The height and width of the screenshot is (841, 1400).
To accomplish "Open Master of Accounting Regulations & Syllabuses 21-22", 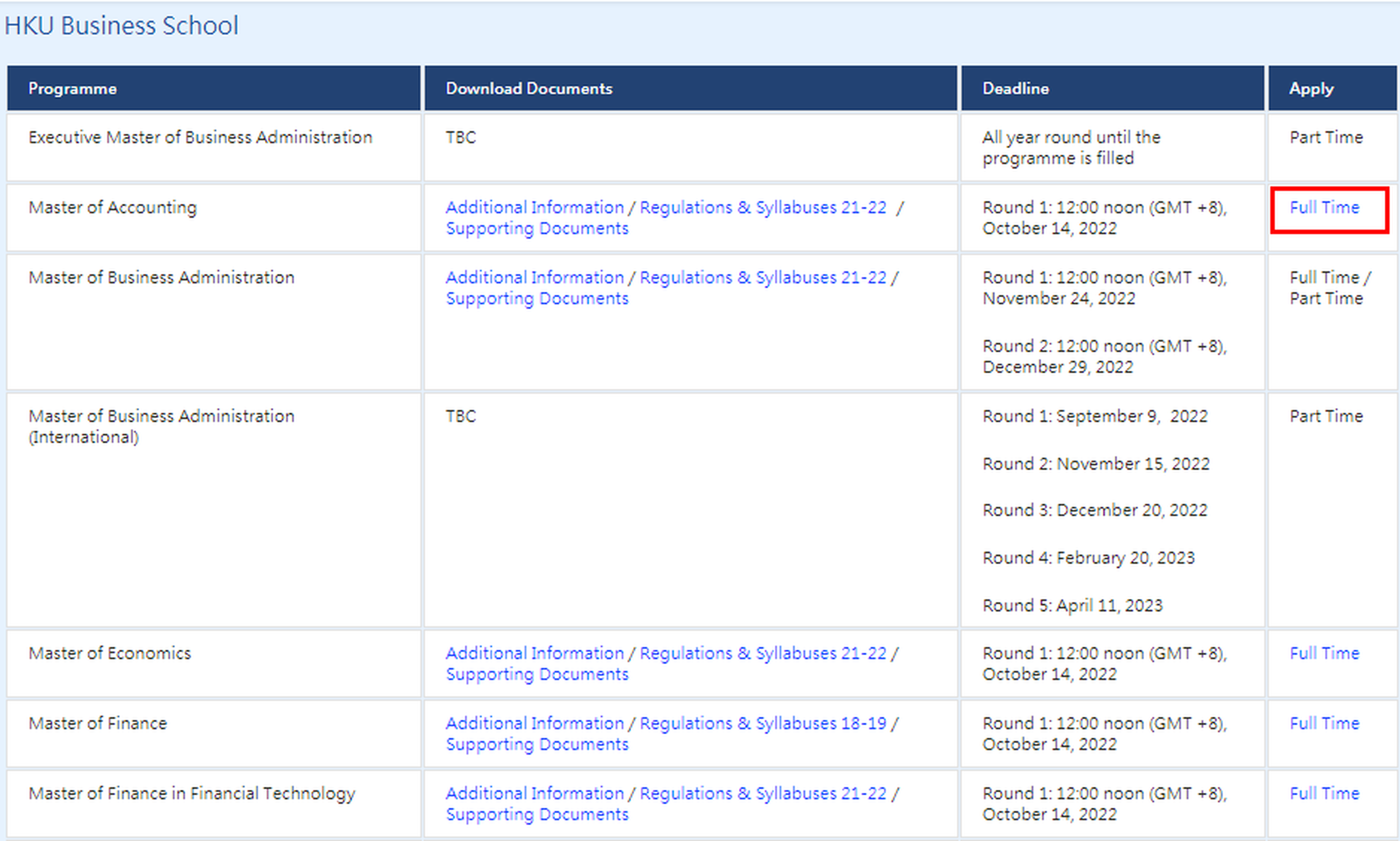I will [763, 207].
